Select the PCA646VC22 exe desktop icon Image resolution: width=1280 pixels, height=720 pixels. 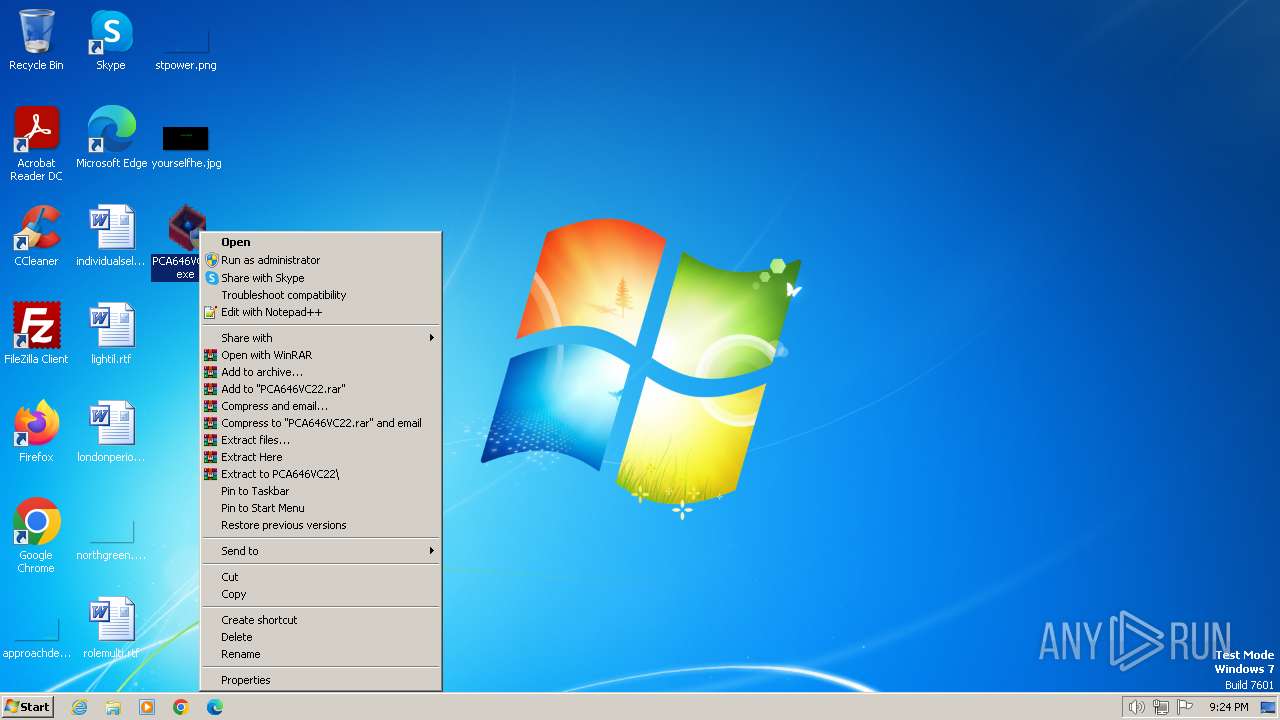click(178, 242)
